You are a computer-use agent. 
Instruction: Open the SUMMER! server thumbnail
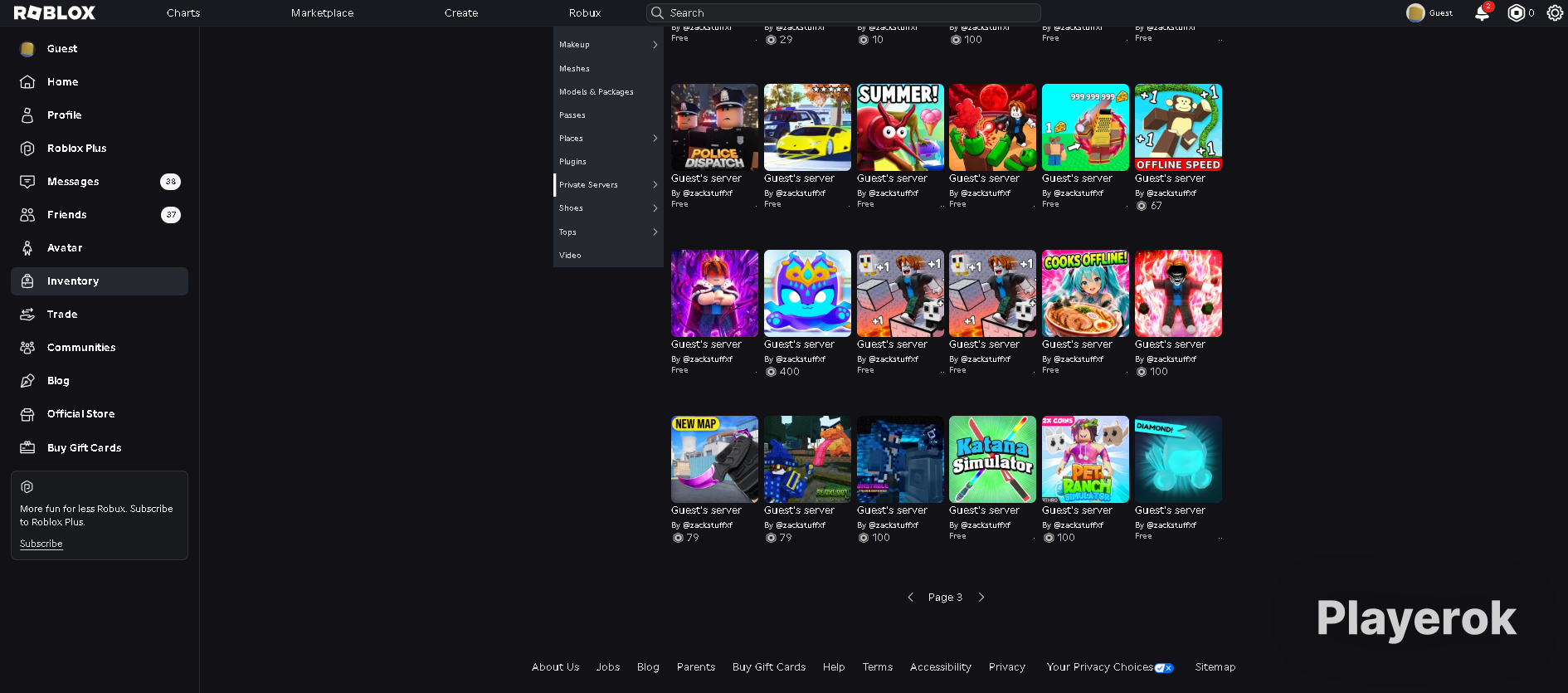900,127
